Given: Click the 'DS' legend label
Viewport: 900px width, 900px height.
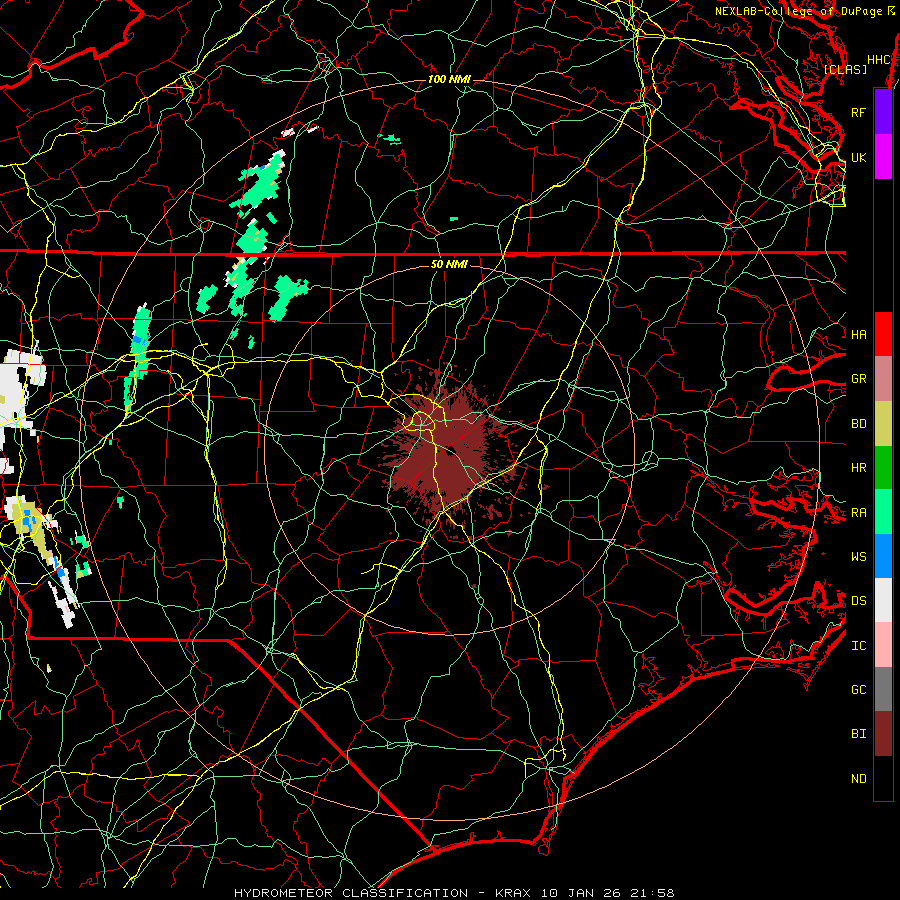Looking at the screenshot, I should 859,600.
